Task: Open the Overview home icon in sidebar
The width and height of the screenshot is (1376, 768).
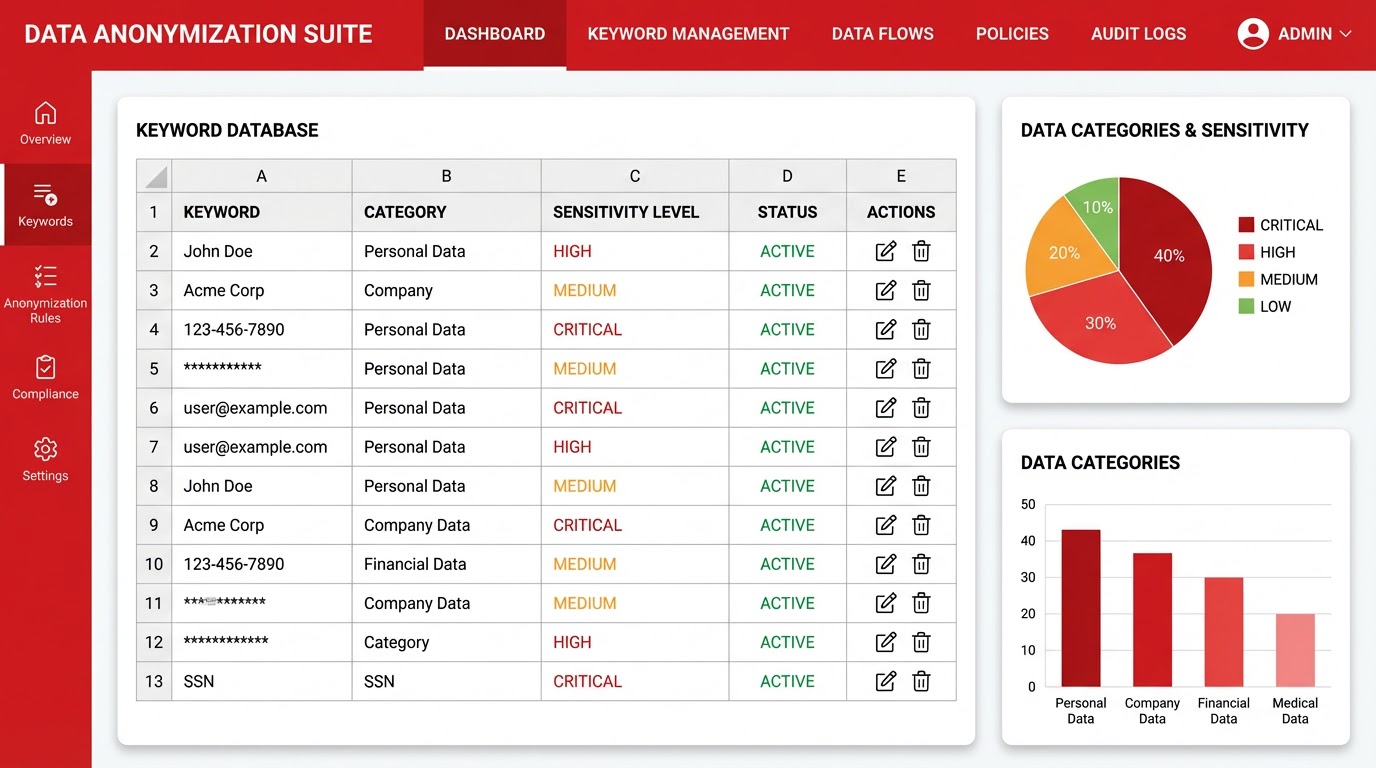Action: (x=45, y=113)
